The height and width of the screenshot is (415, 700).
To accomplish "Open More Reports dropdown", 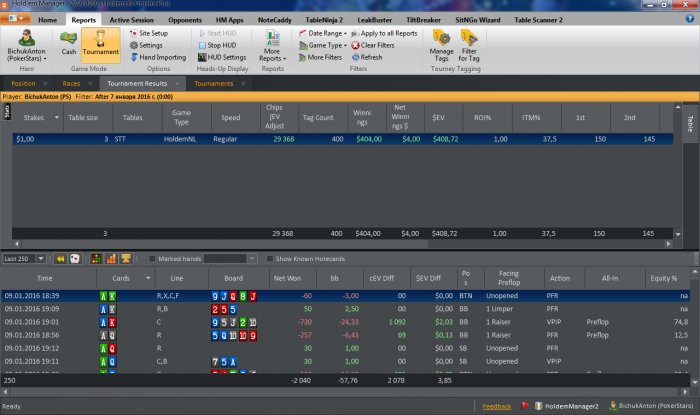I will 272,46.
